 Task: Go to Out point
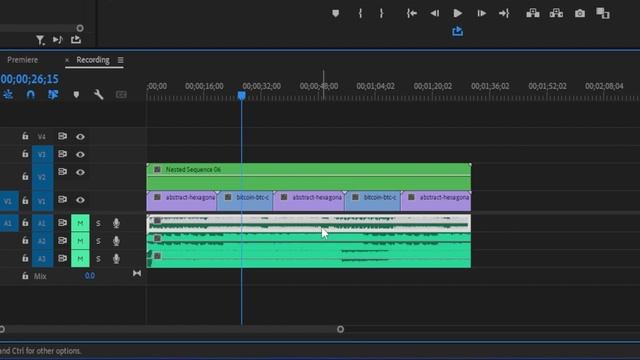pyautogui.click(x=504, y=13)
